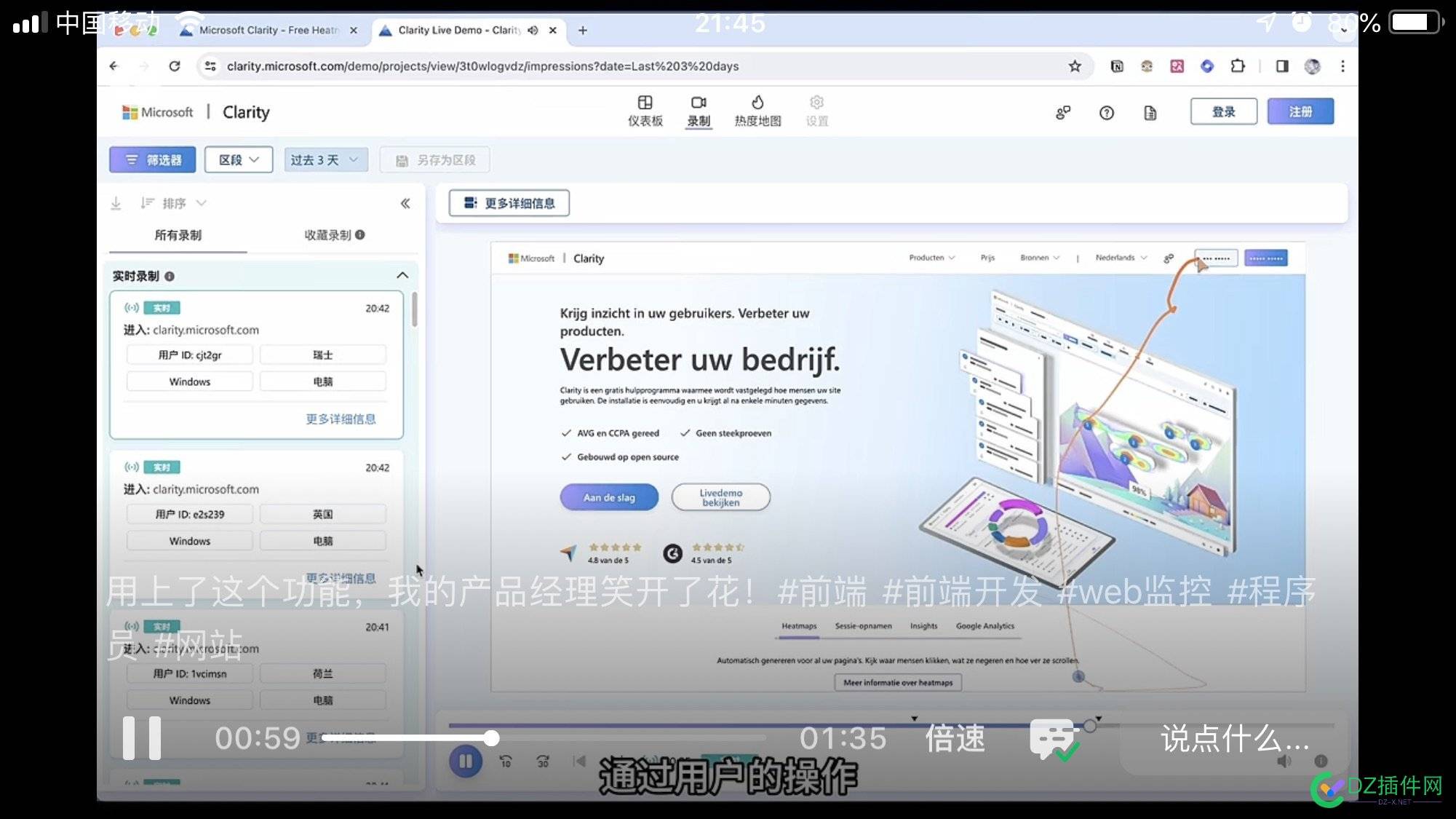Click 用户 ID: 1vcimsn tag

[x=190, y=673]
